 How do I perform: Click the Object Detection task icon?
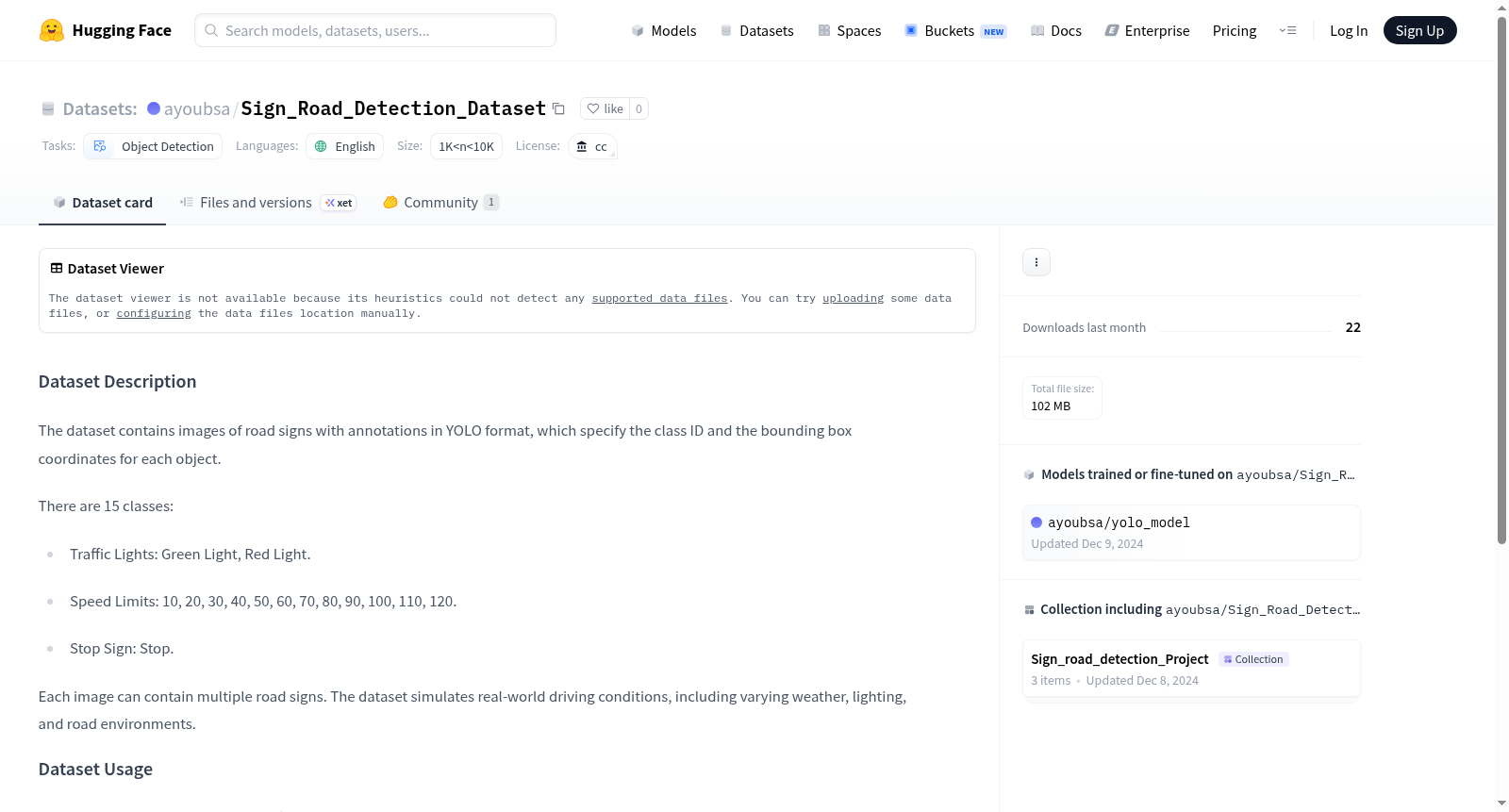pos(99,146)
